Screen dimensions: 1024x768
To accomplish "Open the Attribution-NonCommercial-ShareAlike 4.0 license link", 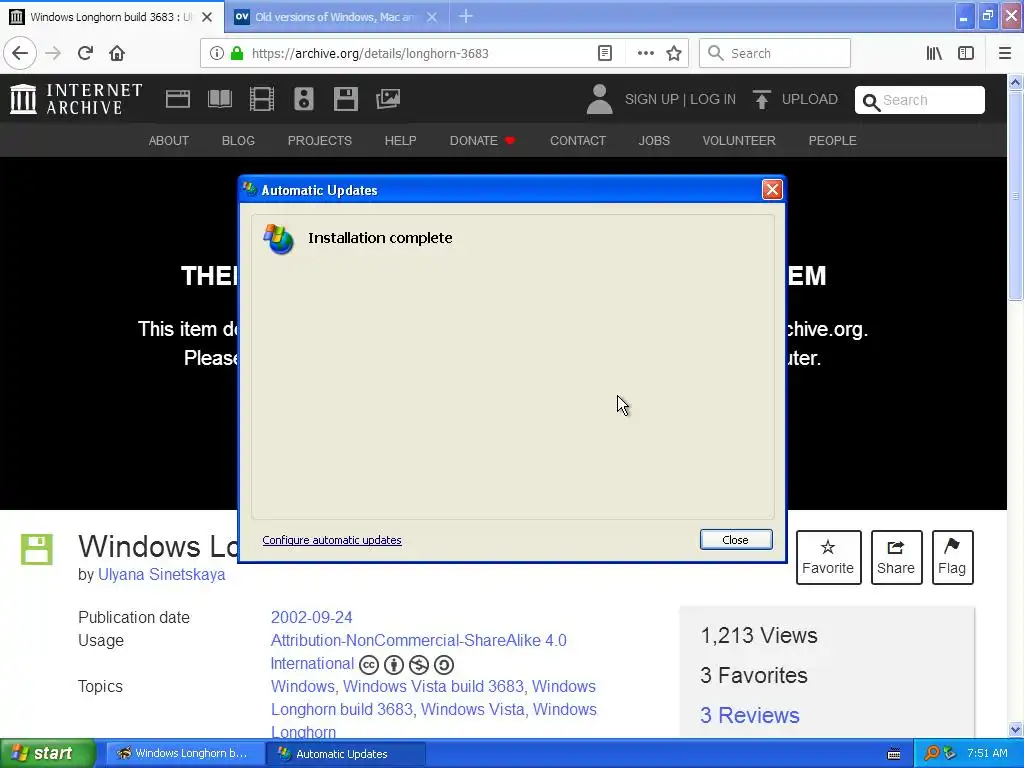I will coord(419,641).
